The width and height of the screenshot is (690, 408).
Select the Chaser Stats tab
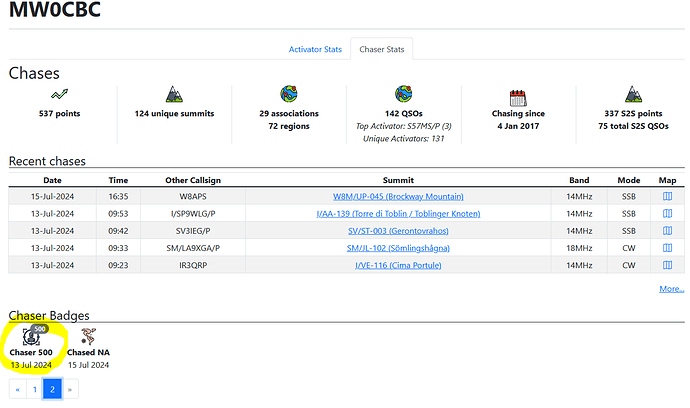[x=382, y=49]
